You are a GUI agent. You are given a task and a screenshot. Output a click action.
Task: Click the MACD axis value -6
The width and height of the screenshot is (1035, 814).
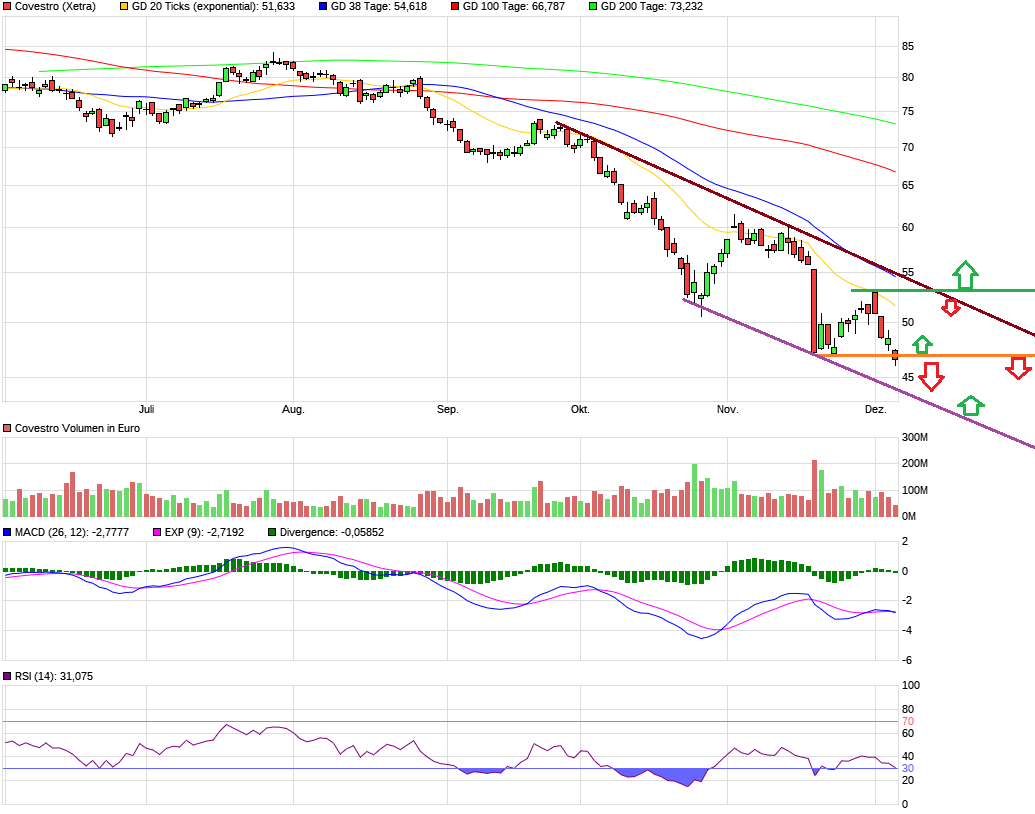[x=907, y=660]
